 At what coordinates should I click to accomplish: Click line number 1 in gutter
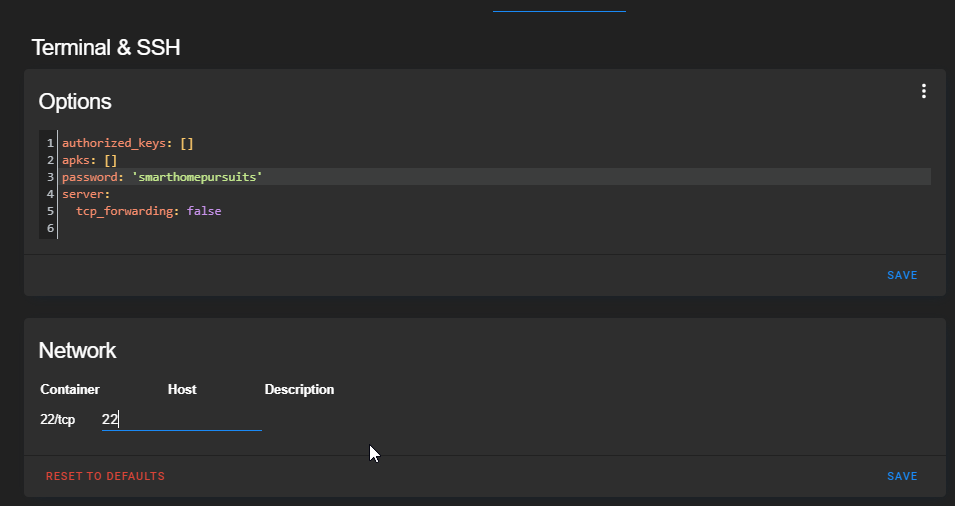tap(51, 143)
